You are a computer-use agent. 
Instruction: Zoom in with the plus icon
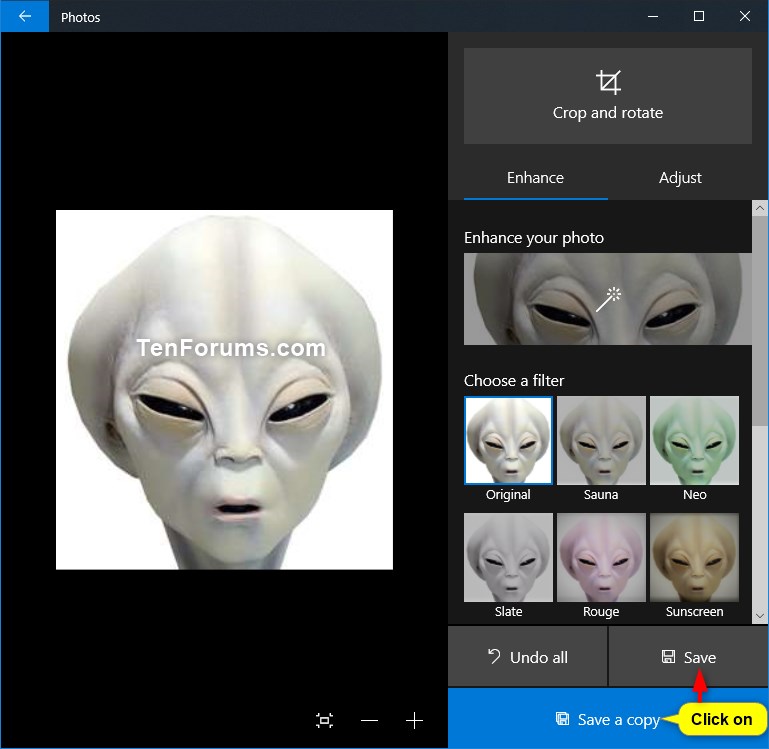[x=414, y=720]
